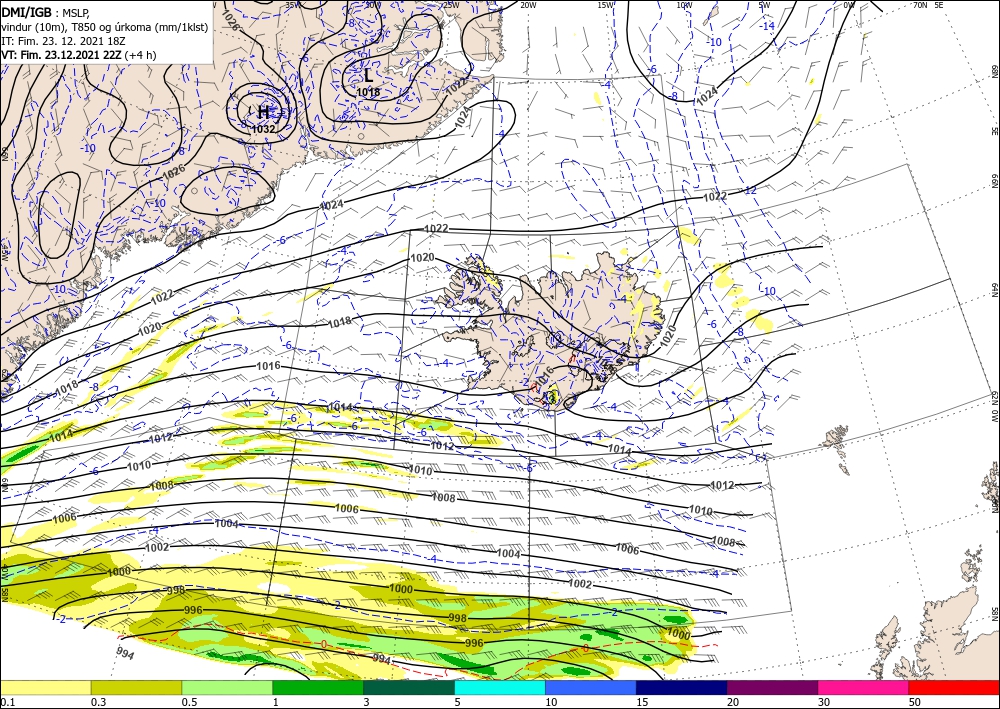The width and height of the screenshot is (1000, 709).
Task: Click the legend value 50
Action: point(915,702)
